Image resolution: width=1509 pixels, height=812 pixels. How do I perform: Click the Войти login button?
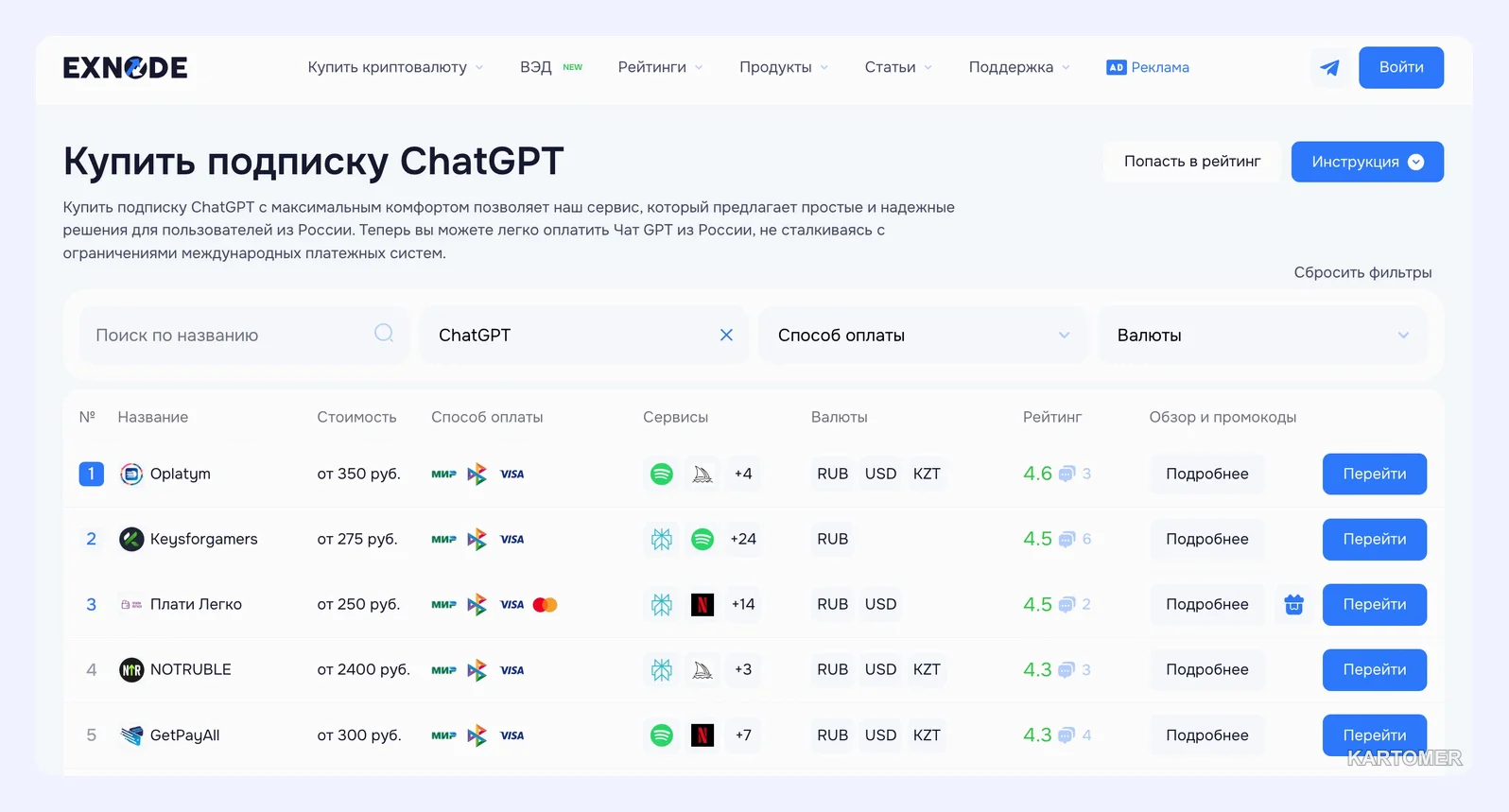click(1401, 67)
